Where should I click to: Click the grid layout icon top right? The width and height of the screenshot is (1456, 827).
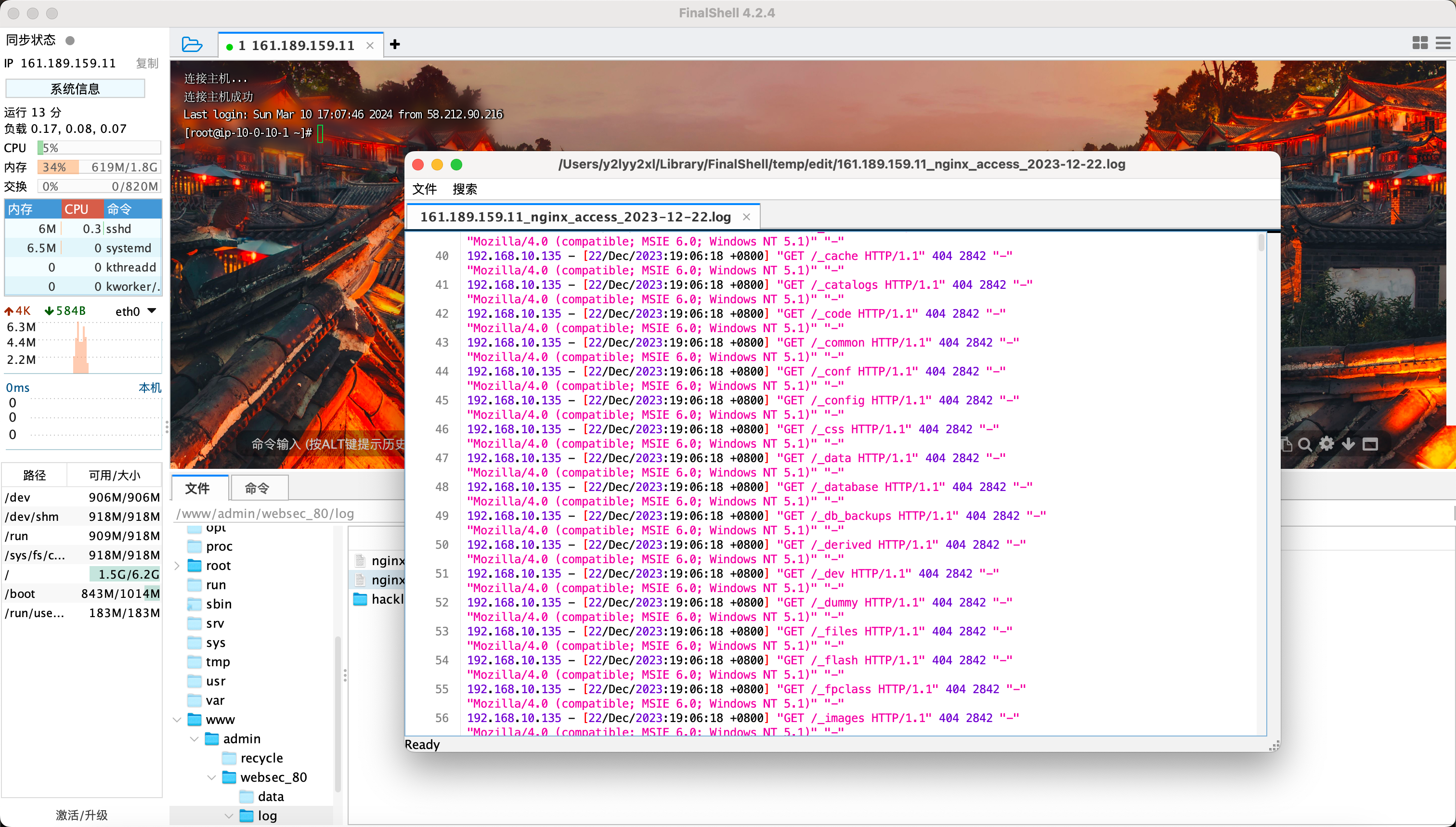coord(1420,43)
